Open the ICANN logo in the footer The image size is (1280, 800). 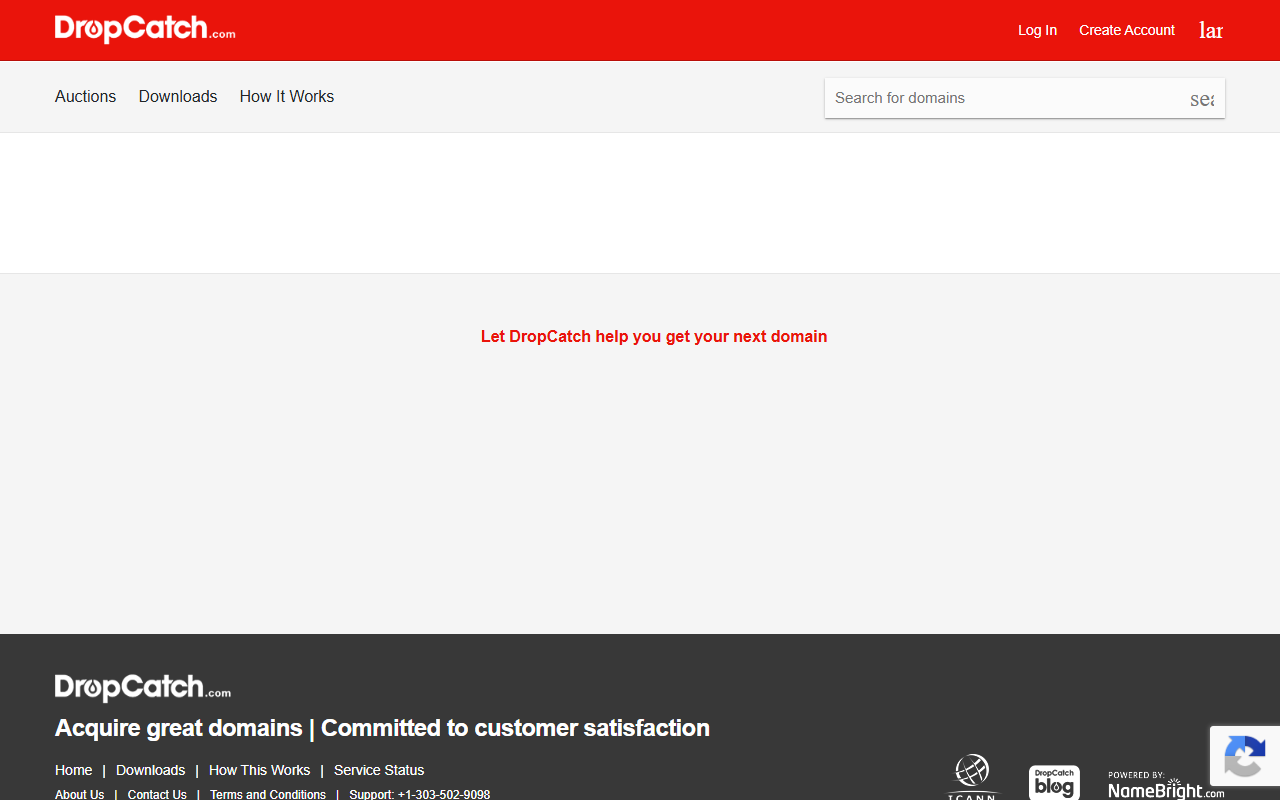(972, 777)
